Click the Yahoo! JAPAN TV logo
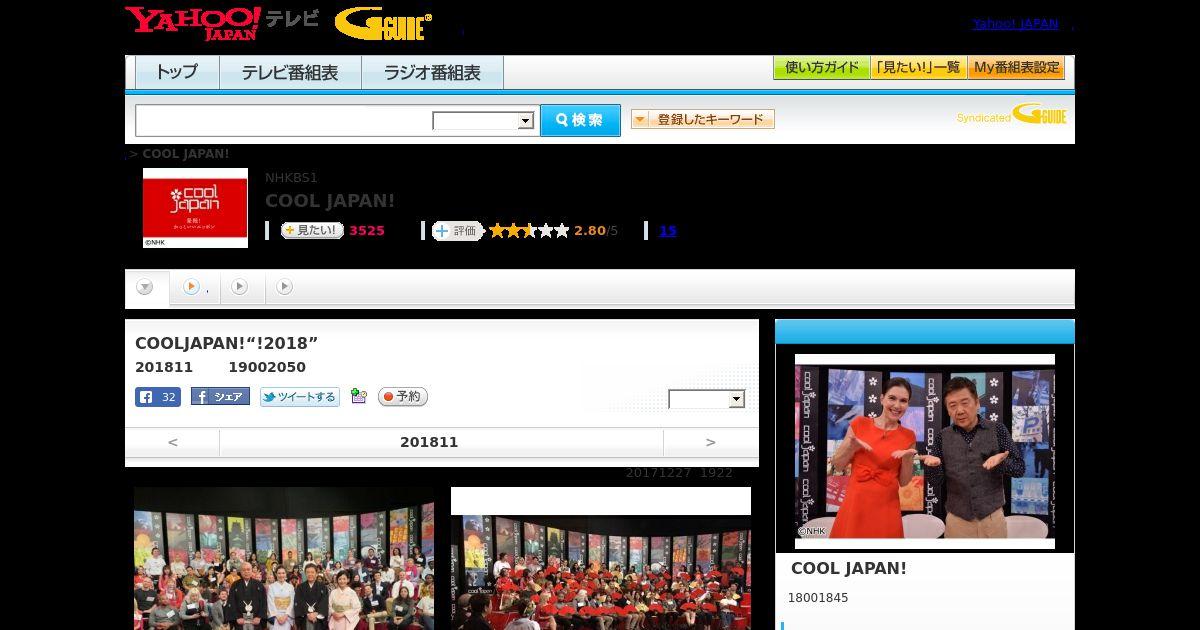Image resolution: width=1200 pixels, height=630 pixels. tap(222, 23)
